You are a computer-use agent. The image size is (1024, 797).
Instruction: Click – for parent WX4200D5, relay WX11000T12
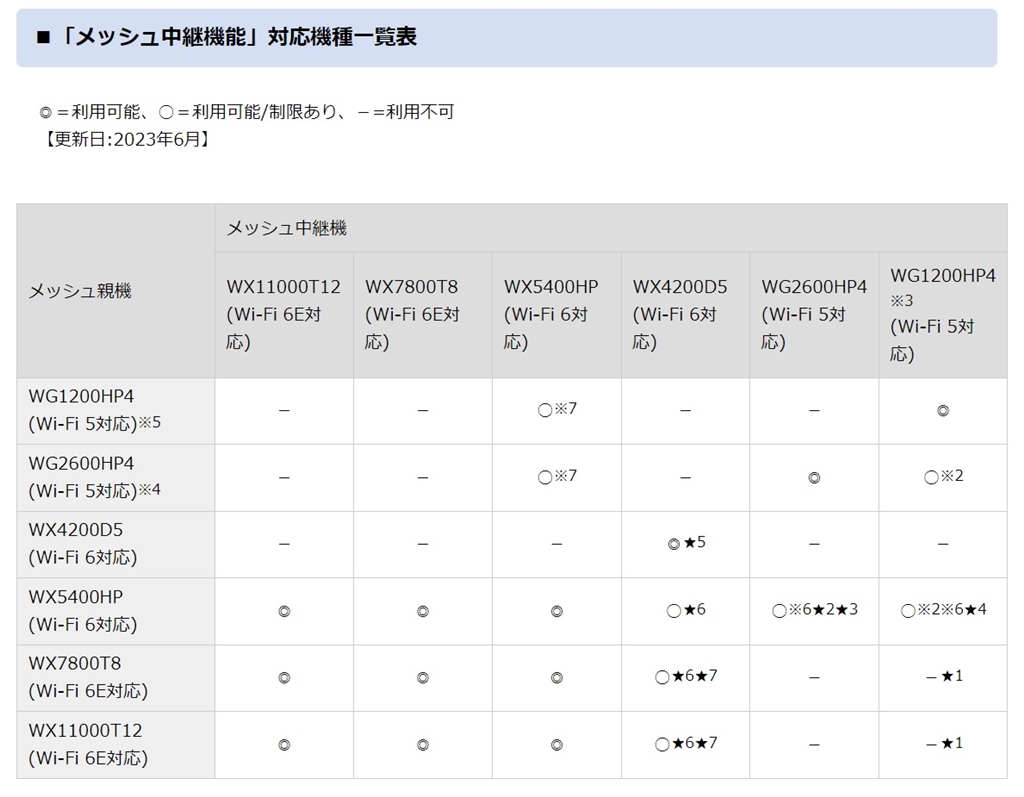[x=284, y=544]
